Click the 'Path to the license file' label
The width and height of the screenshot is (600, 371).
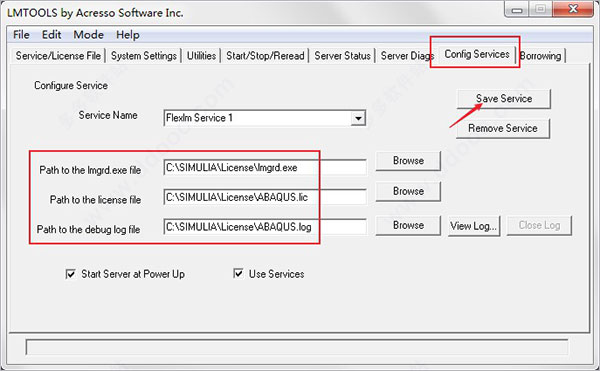[95, 200]
